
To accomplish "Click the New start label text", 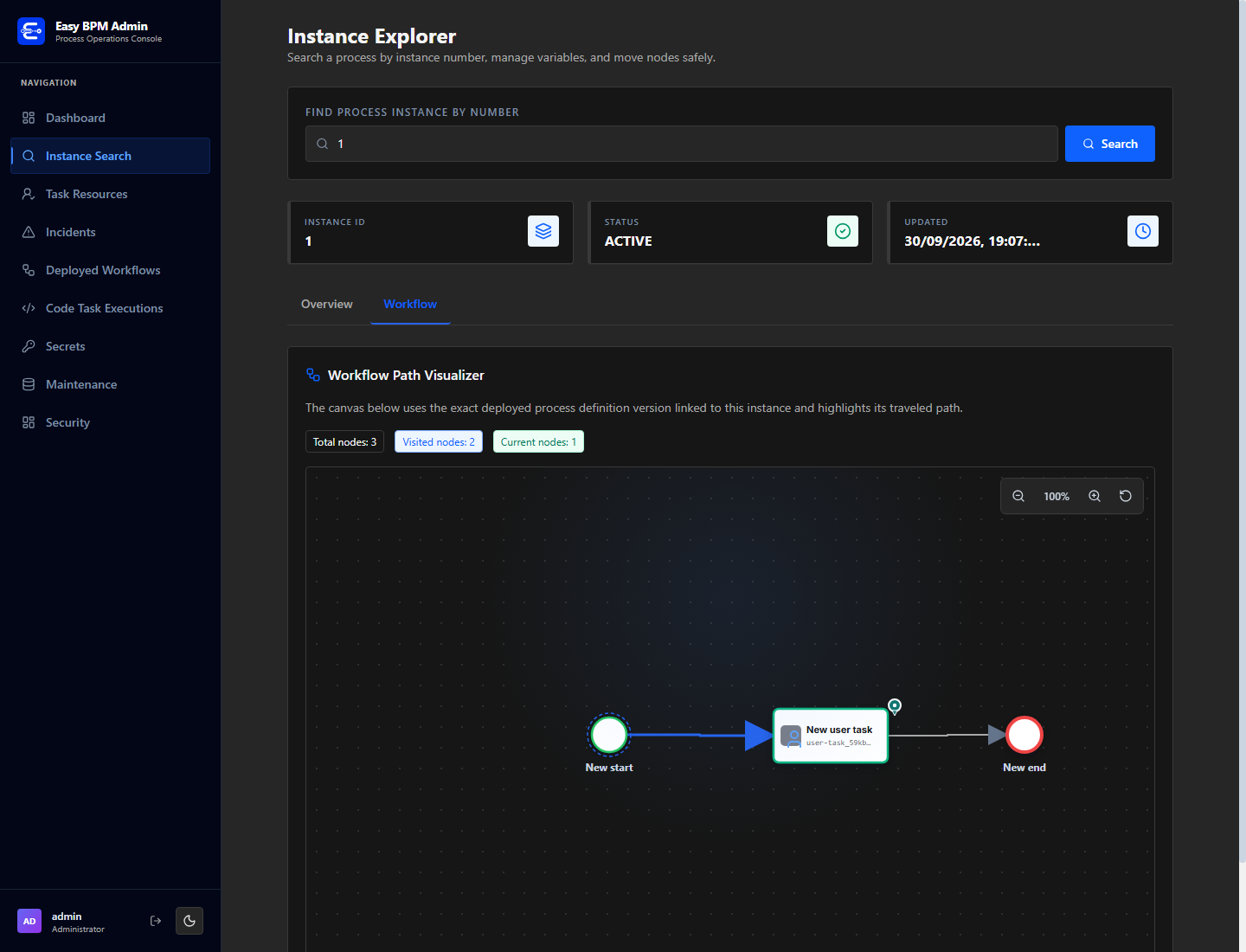I will point(609,768).
